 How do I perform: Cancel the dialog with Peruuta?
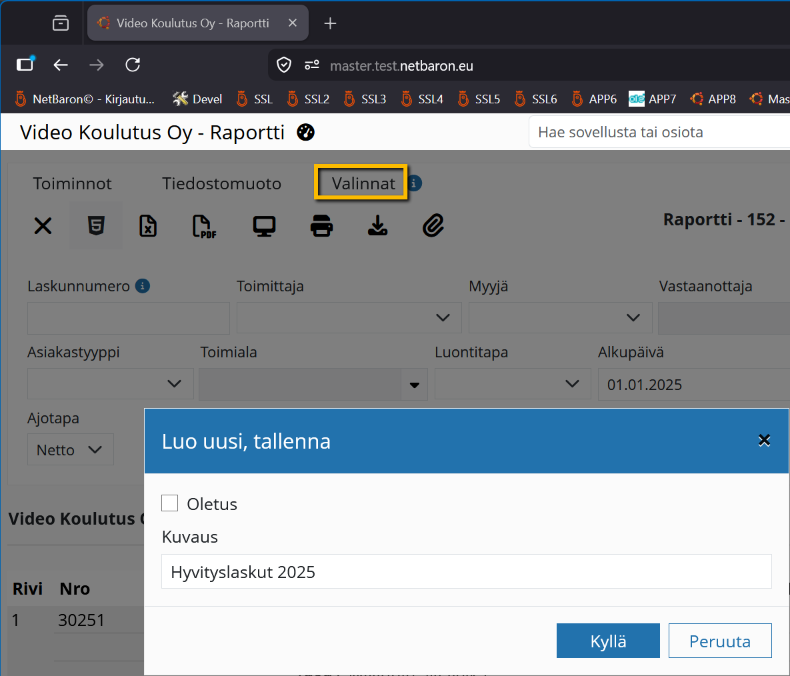pos(720,641)
